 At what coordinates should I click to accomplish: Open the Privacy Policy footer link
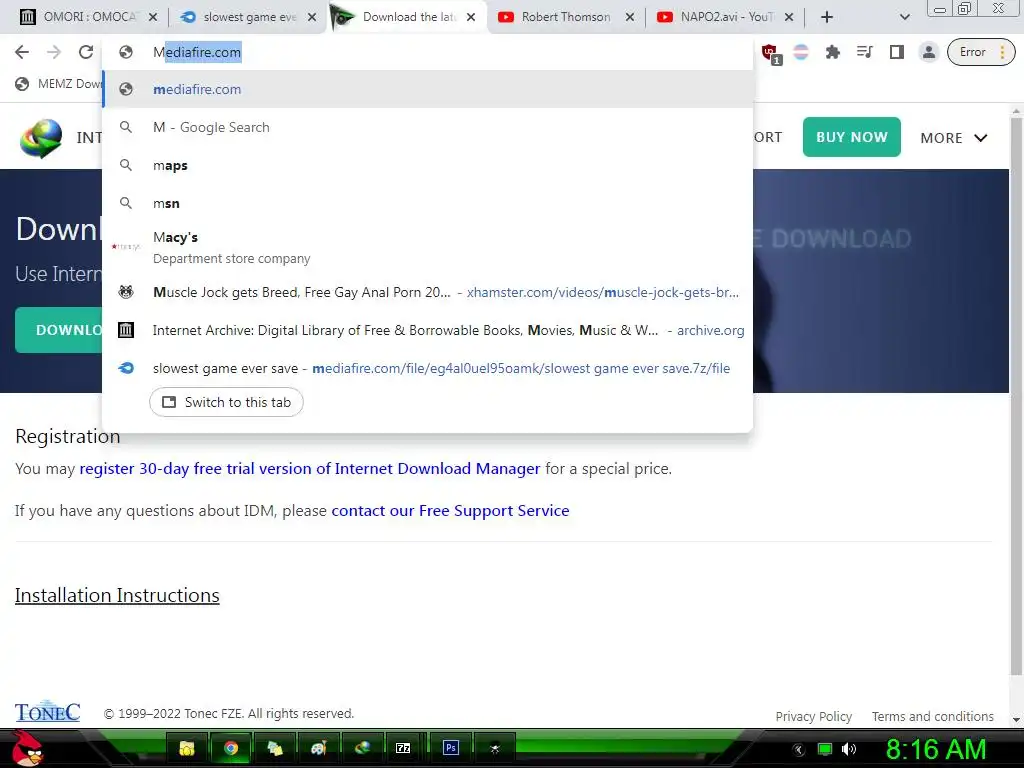[814, 716]
